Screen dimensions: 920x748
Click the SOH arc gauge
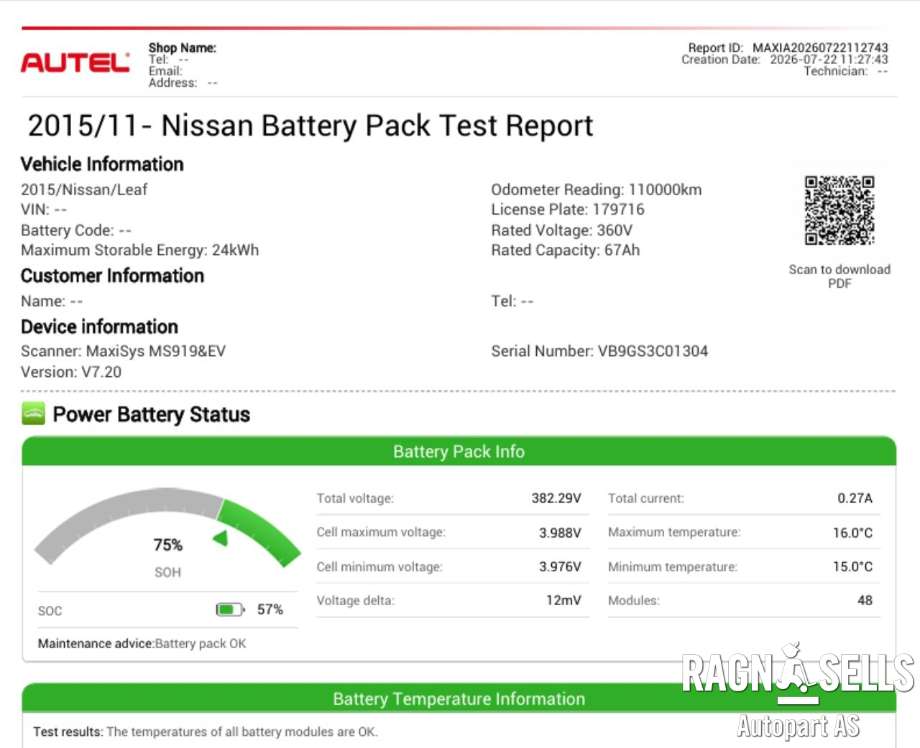coord(167,526)
